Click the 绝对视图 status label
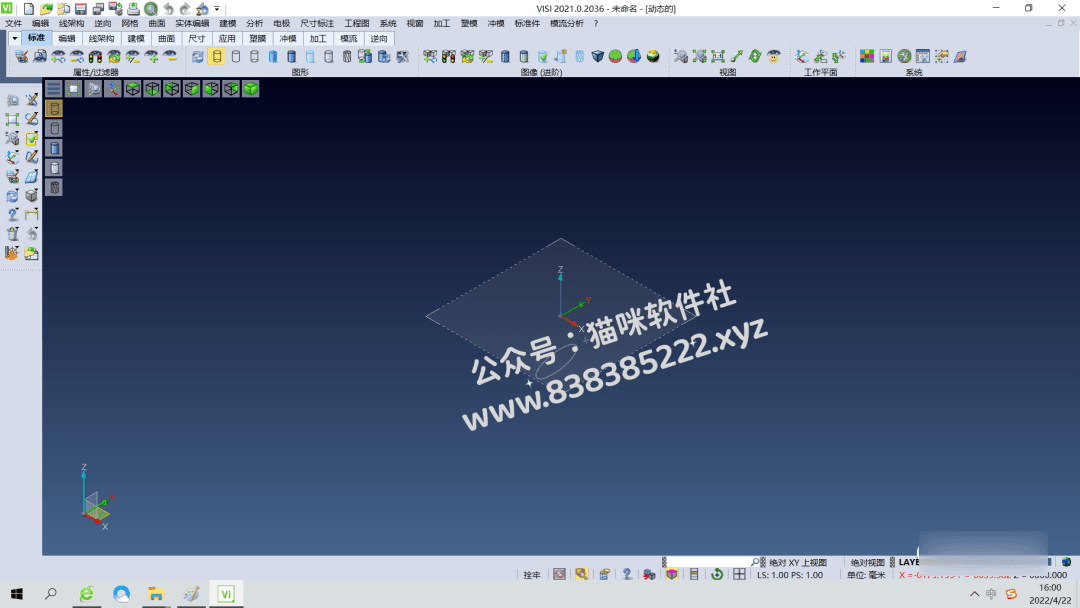The width and height of the screenshot is (1080, 608). (x=868, y=563)
